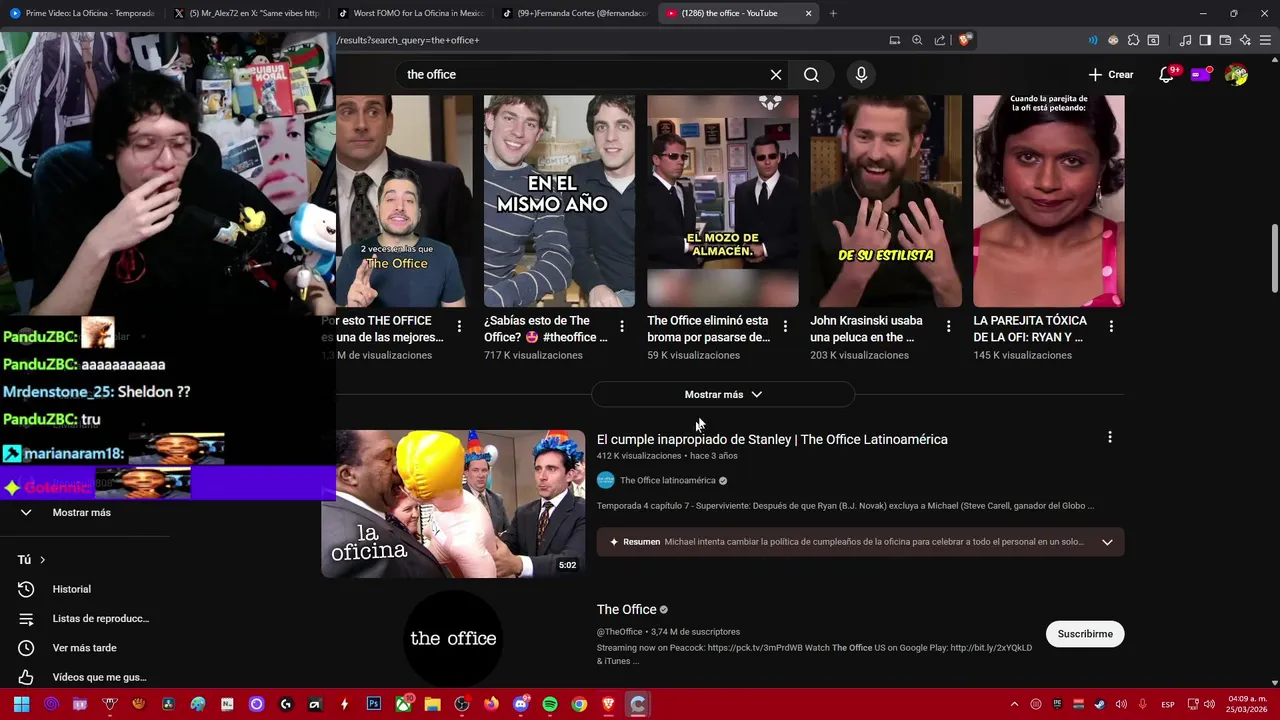The width and height of the screenshot is (1280, 720).
Task: Expand the Resumen summary dropdown arrow
Action: click(1107, 542)
